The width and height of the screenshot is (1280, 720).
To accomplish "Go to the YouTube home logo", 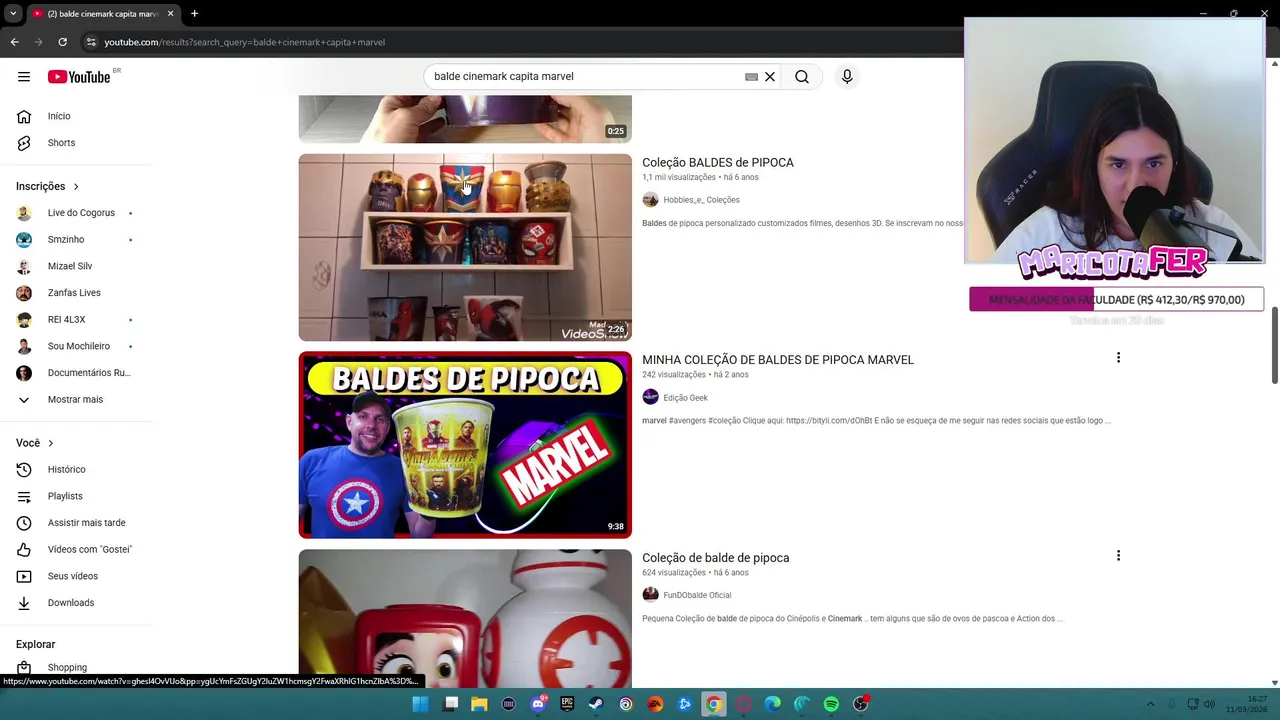I will click(79, 77).
